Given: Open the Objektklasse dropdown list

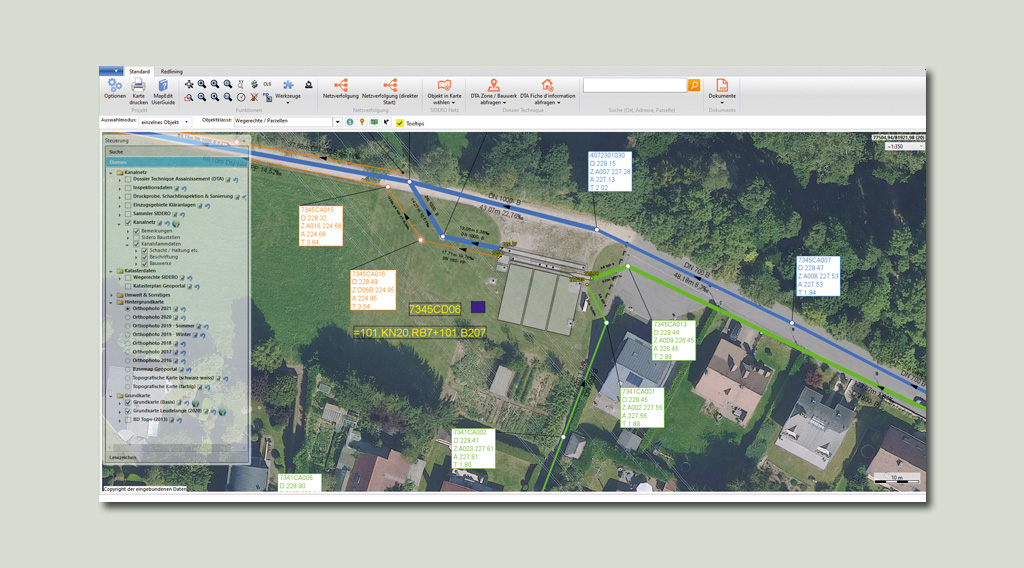Looking at the screenshot, I should [x=336, y=122].
